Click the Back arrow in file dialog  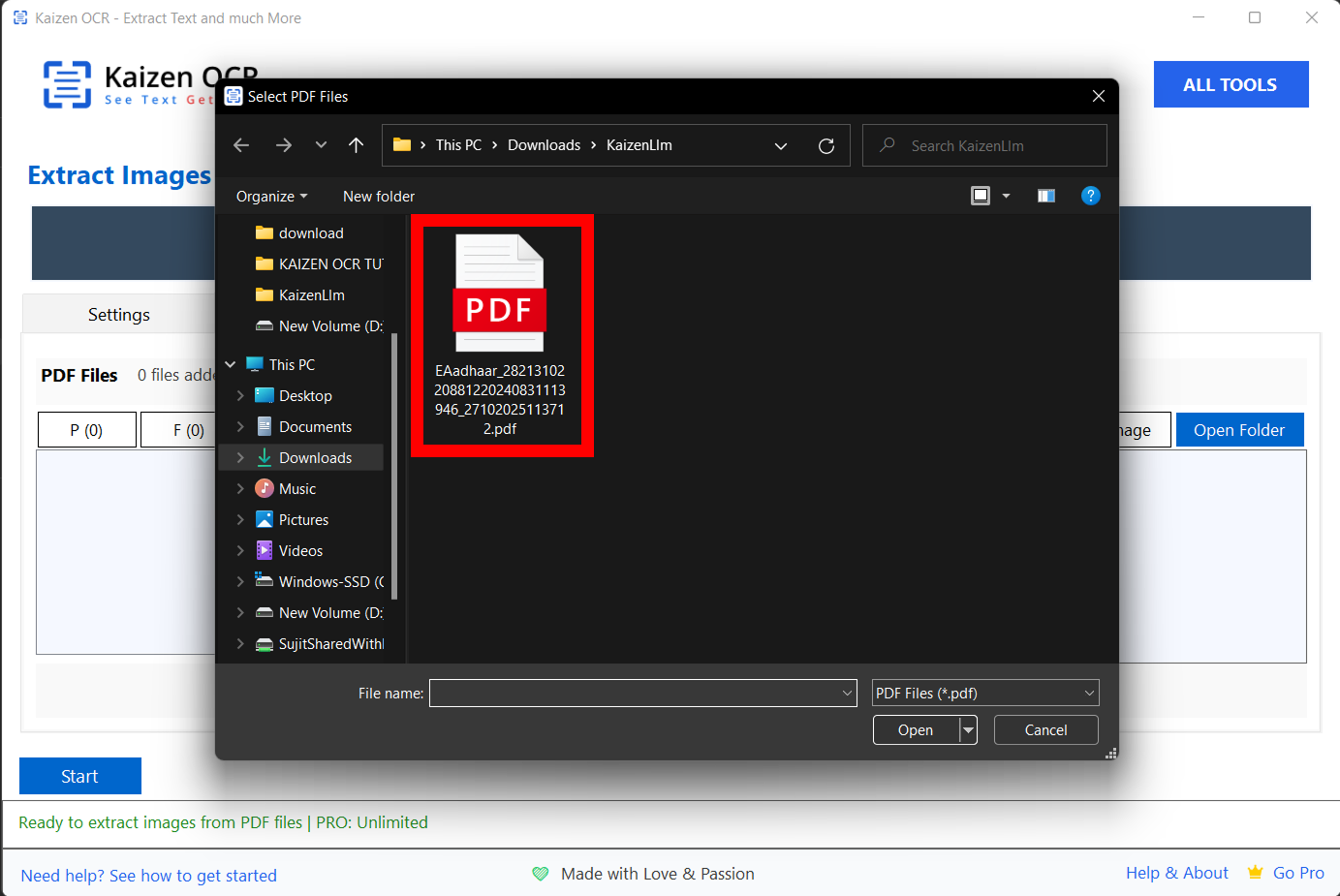[241, 145]
